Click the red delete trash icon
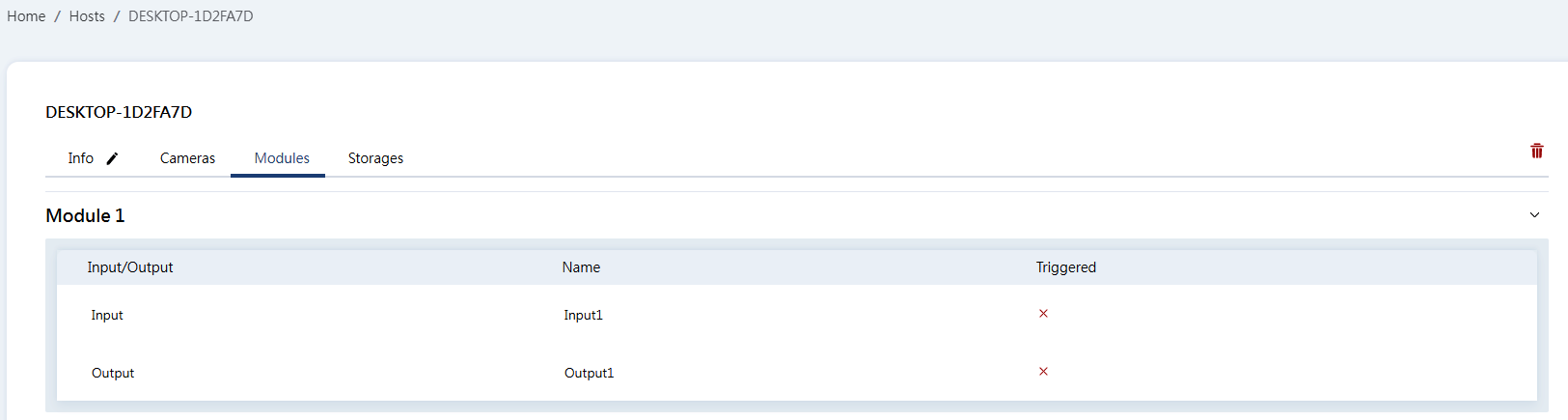 pos(1536,151)
